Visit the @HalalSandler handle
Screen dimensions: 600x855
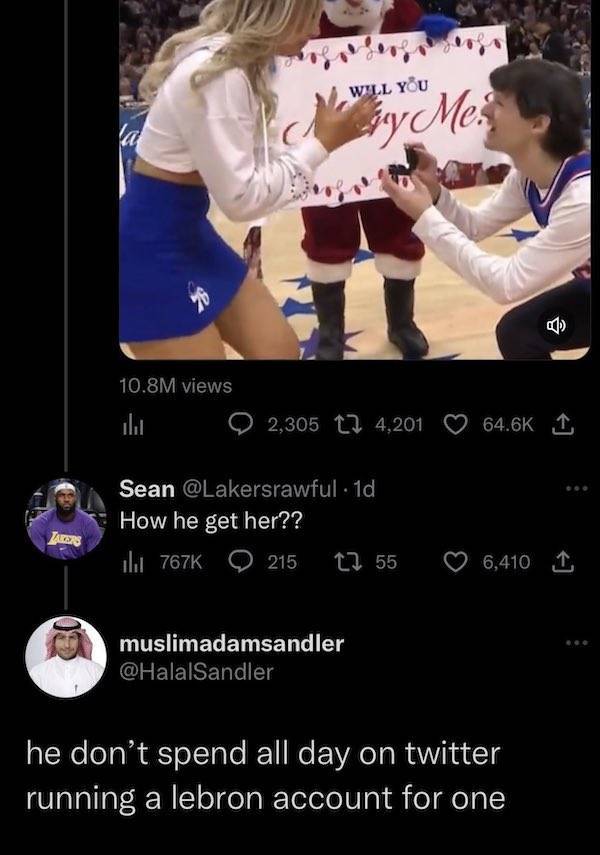coord(196,672)
